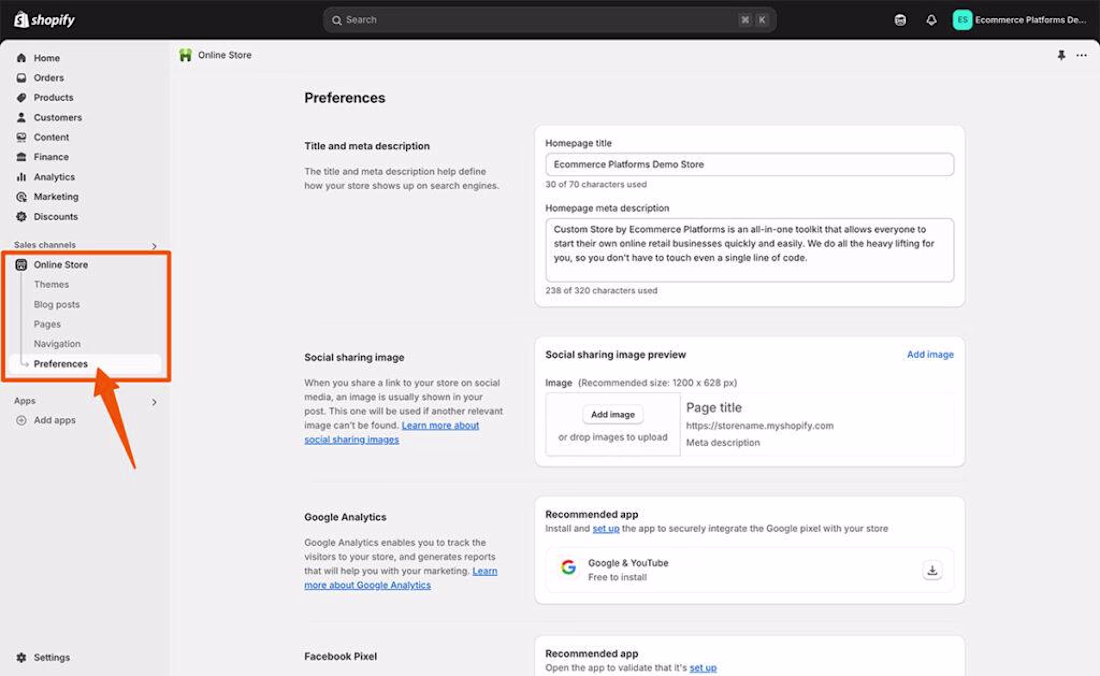Click the Shopify logo
Screen dimensions: 1100x676
coord(44,20)
